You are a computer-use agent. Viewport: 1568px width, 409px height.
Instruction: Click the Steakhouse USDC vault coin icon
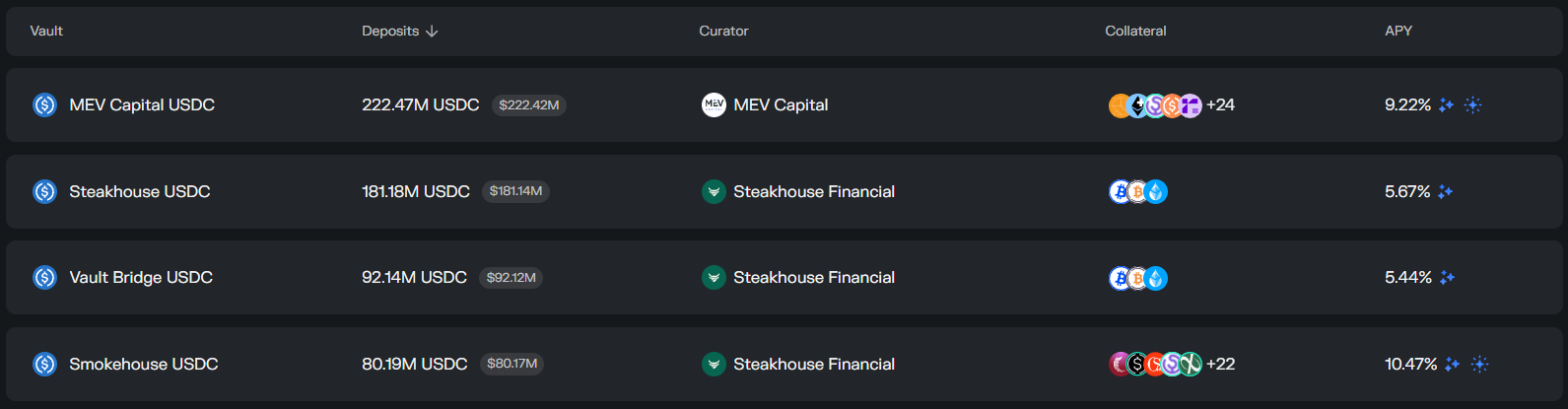[x=44, y=191]
